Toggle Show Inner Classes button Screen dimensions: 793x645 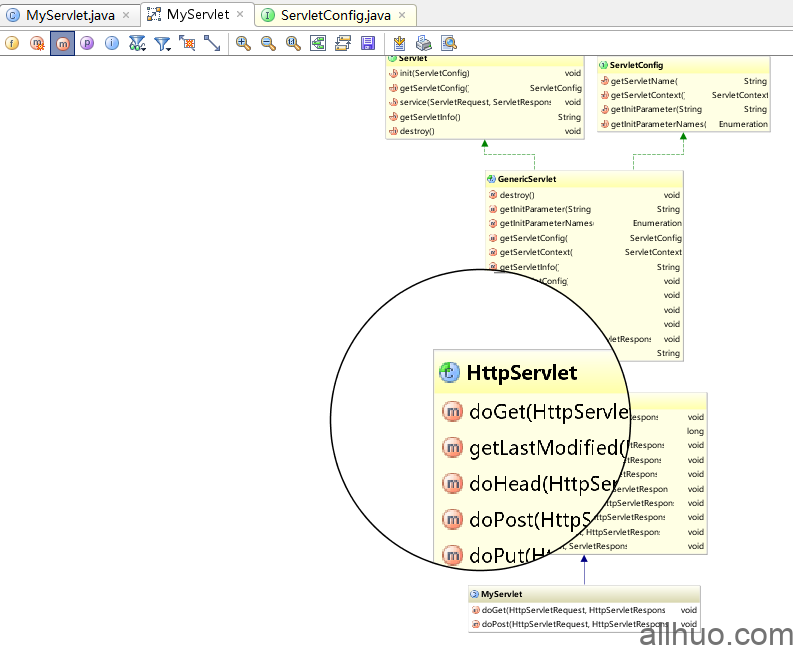(112, 43)
